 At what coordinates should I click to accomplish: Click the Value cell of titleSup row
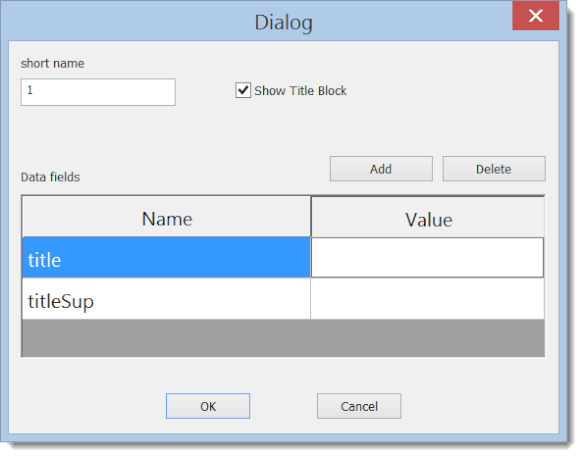[428, 299]
